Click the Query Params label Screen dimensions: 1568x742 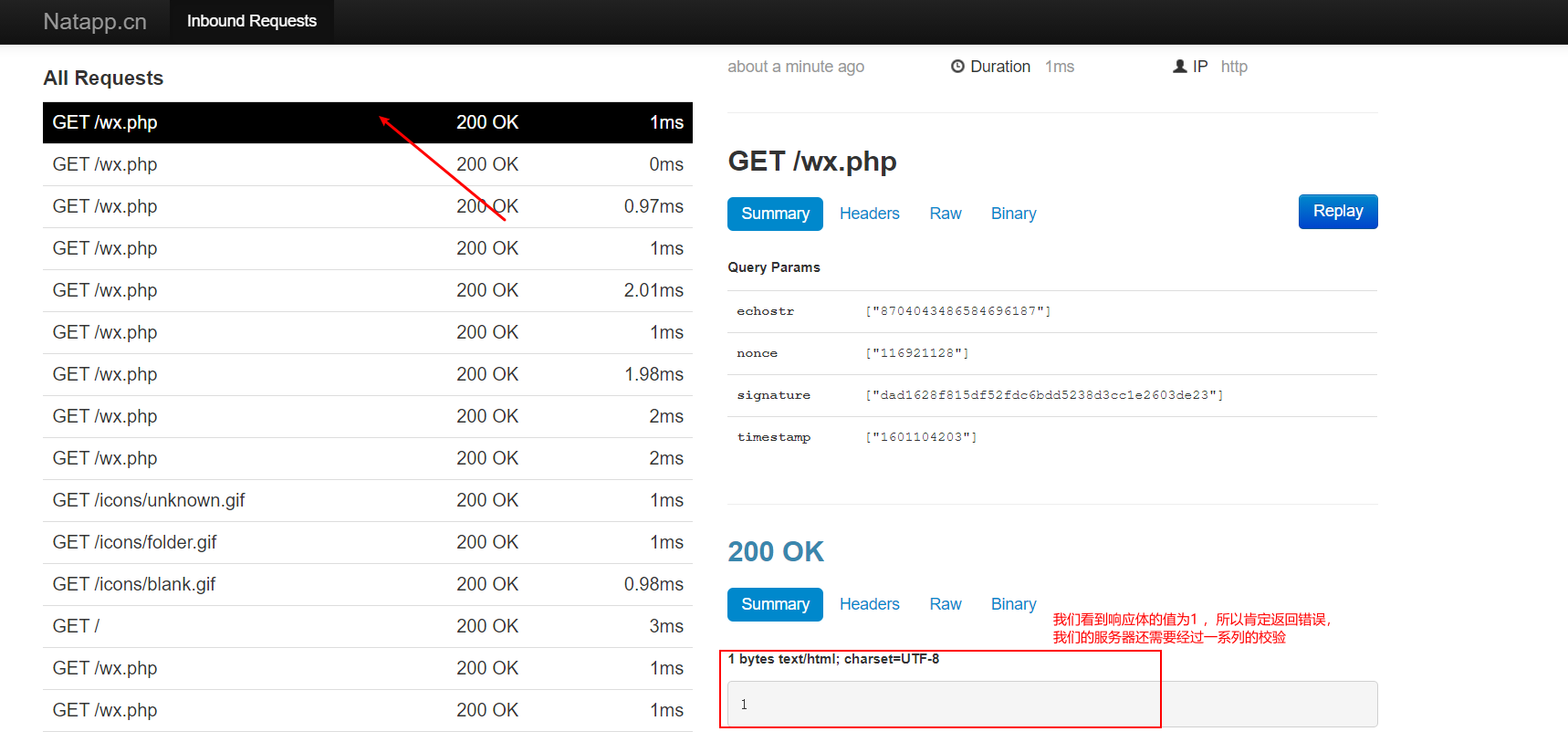tap(774, 267)
